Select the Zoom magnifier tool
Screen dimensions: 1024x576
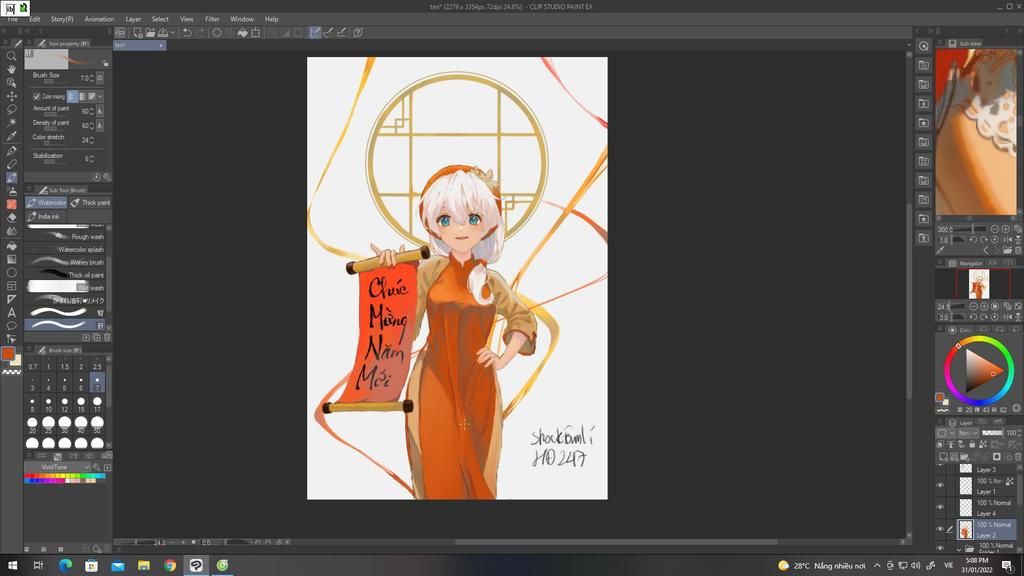click(11, 56)
